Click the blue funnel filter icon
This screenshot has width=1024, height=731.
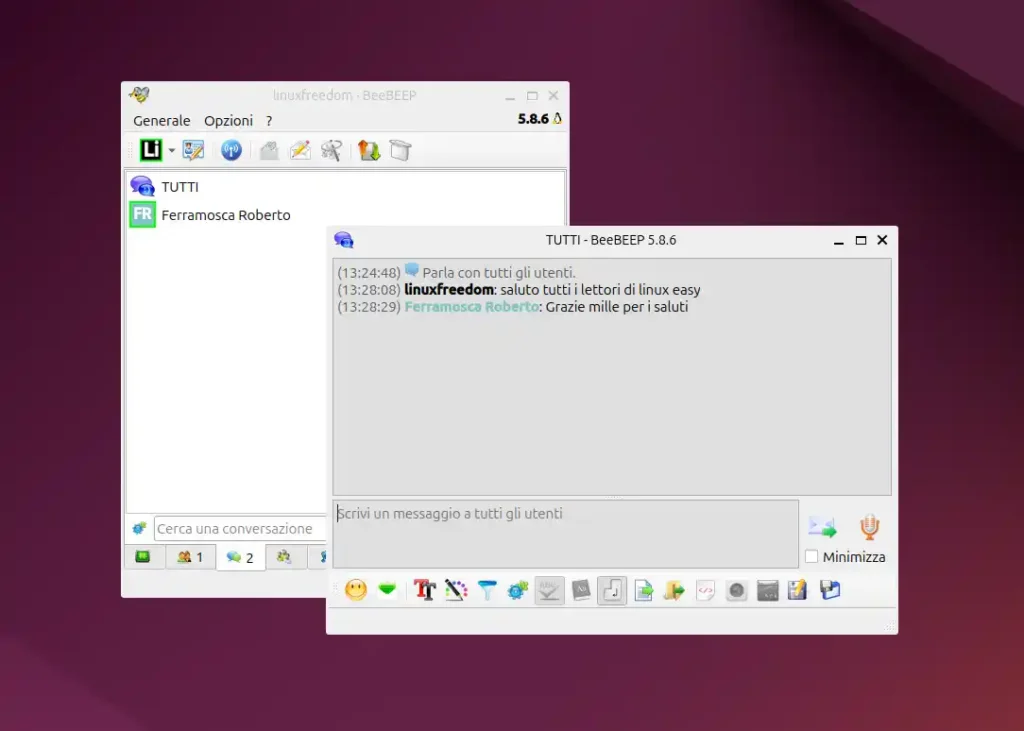(487, 591)
